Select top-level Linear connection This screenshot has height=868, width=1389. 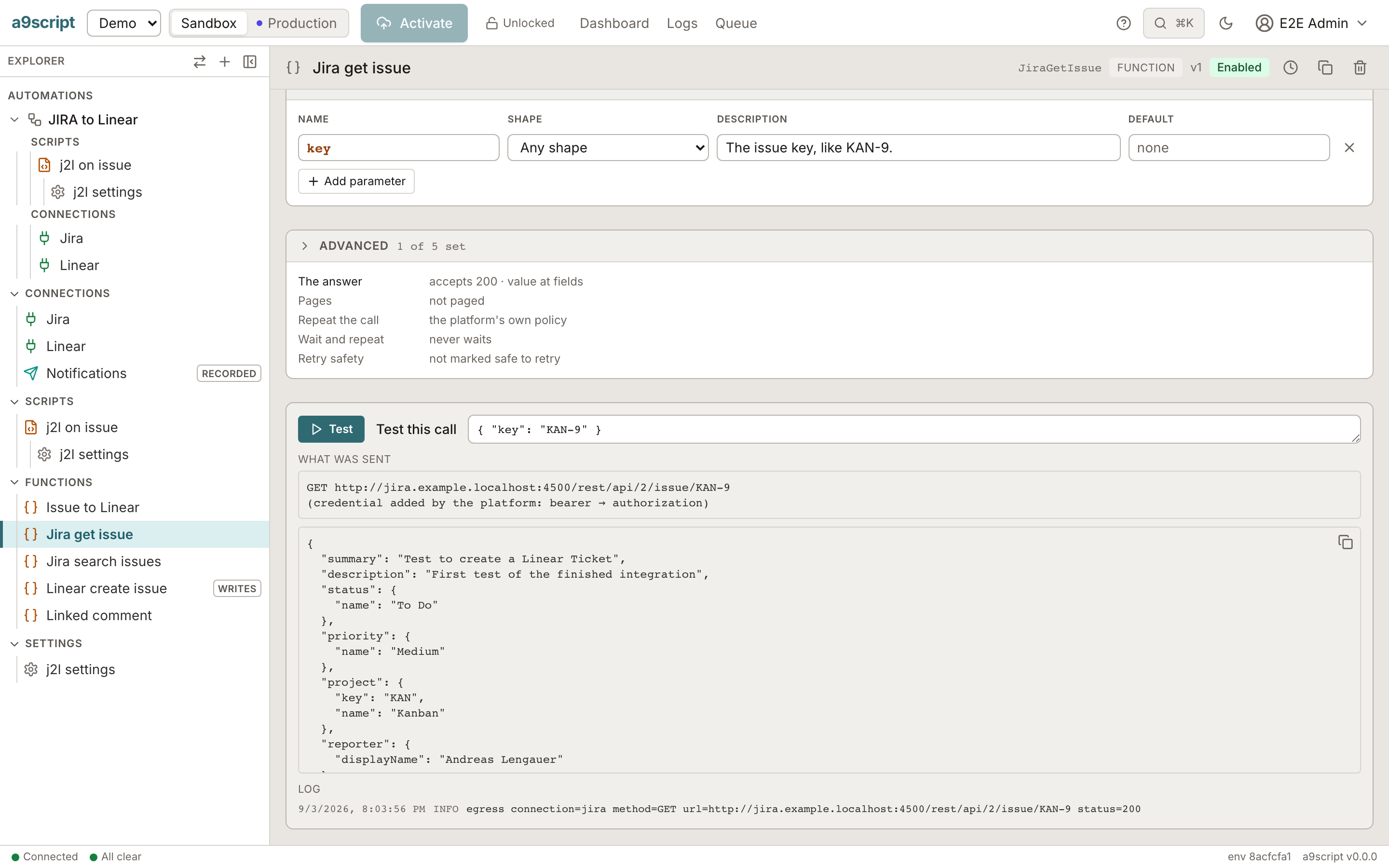pyautogui.click(x=66, y=346)
